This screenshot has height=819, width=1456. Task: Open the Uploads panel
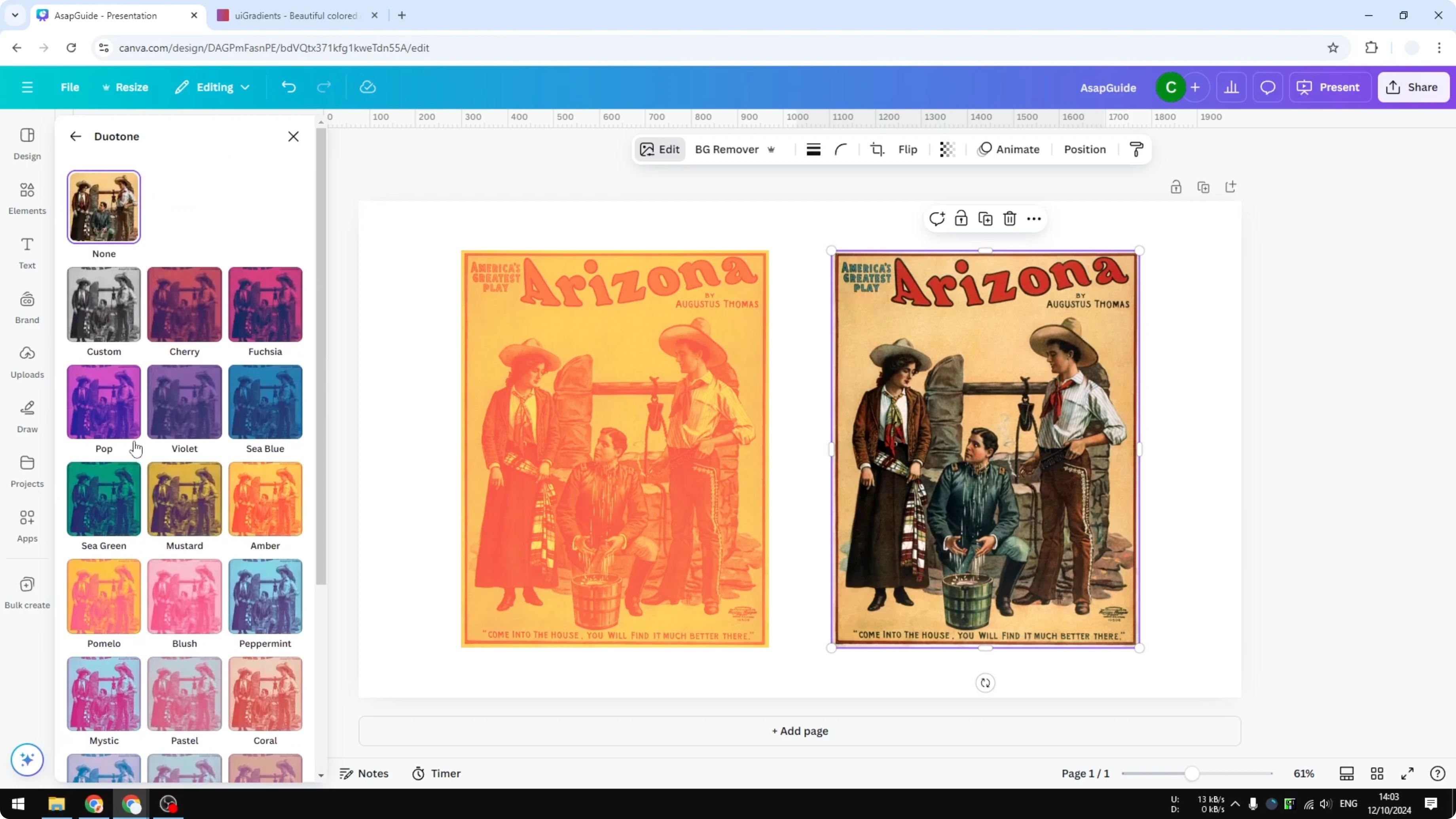click(x=27, y=362)
